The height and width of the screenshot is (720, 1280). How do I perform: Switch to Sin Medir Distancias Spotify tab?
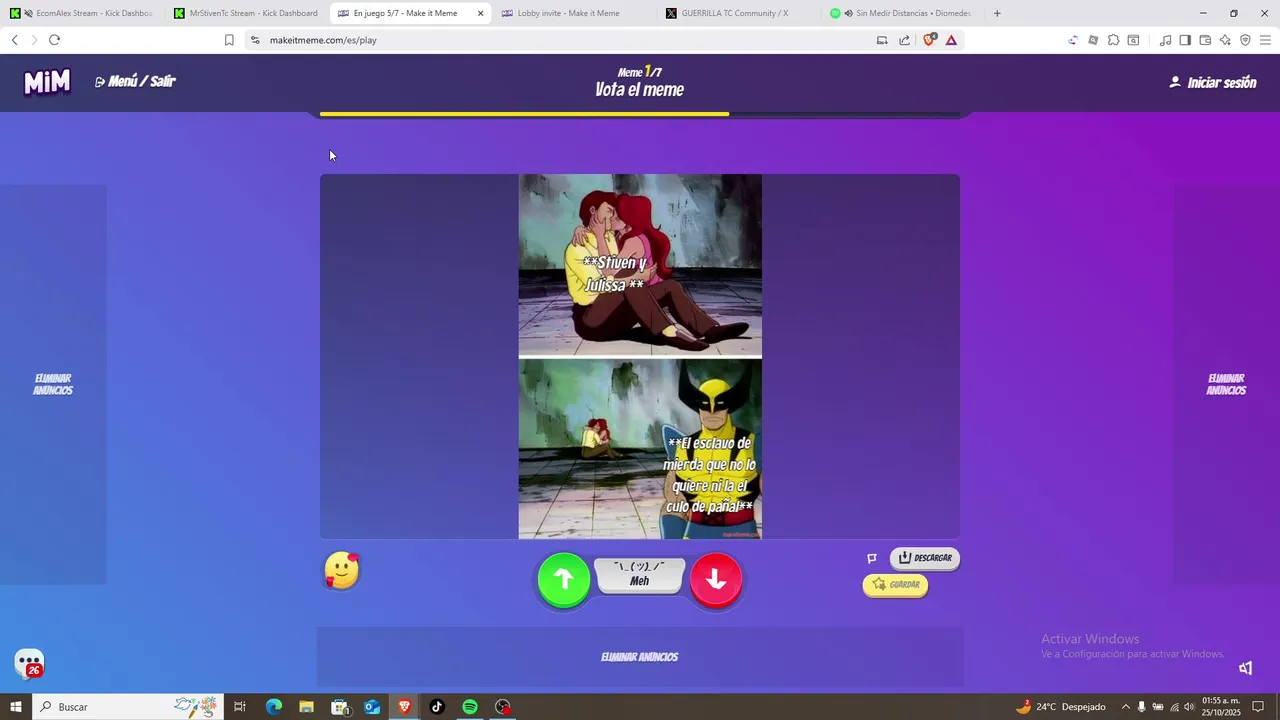[x=903, y=13]
